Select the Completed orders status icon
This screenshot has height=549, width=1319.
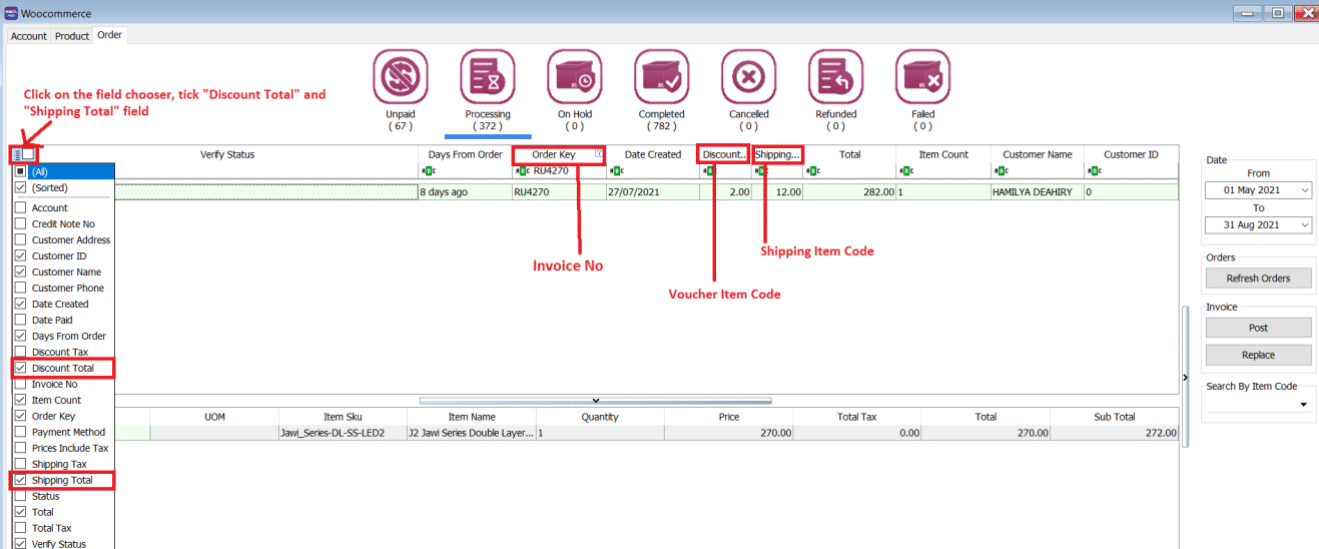click(661, 77)
